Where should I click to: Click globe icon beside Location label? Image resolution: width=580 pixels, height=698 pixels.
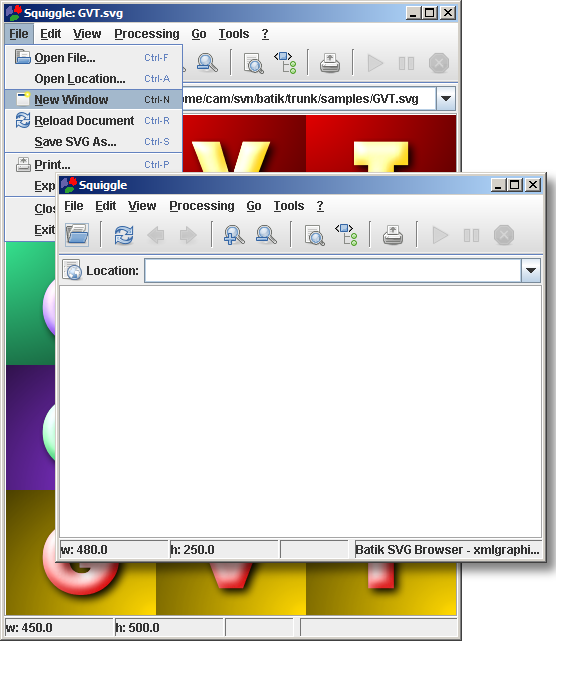pyautogui.click(x=72, y=270)
